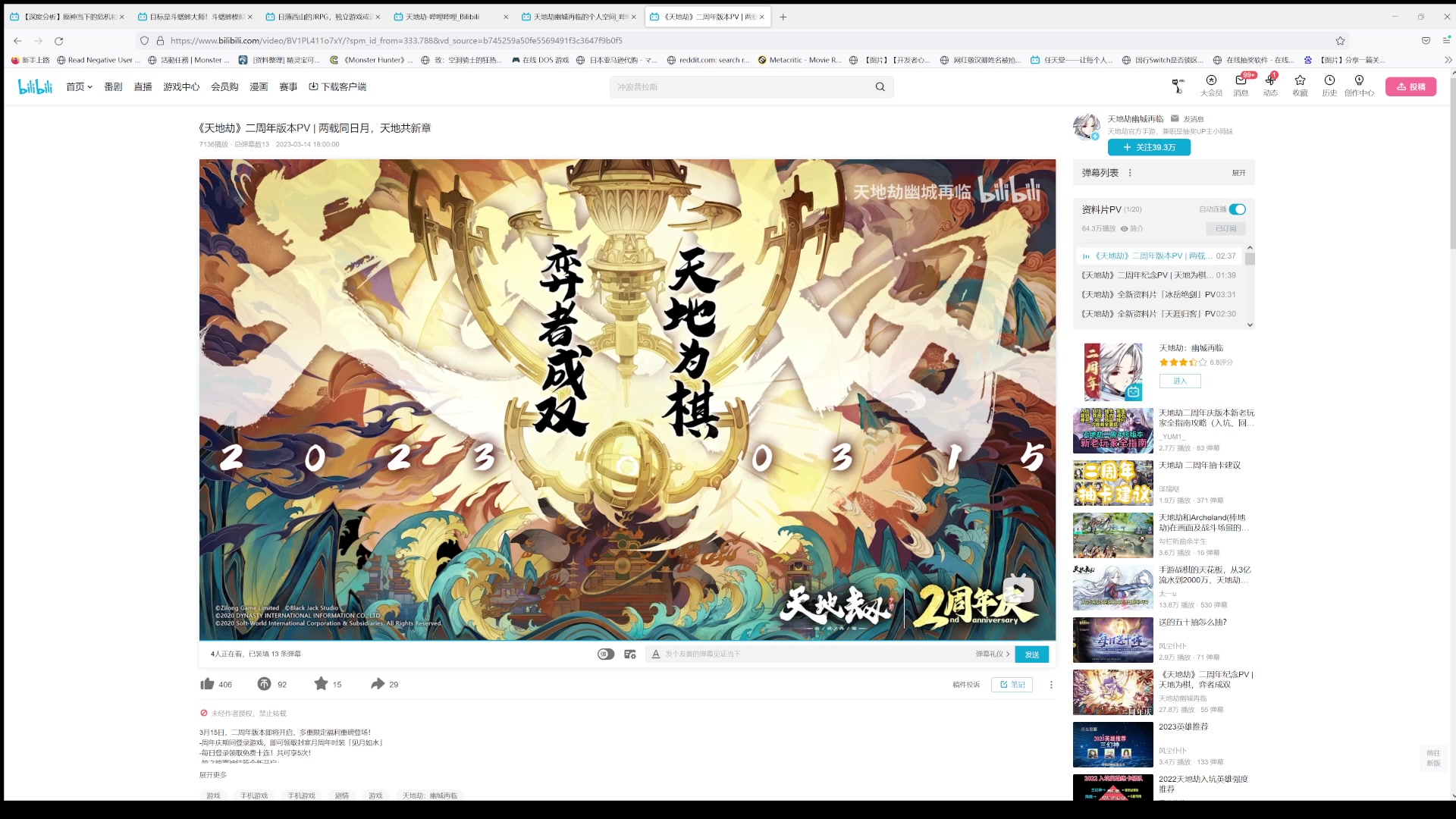Give the video a like (thumbs up)
The image size is (1456, 819).
pyautogui.click(x=206, y=683)
